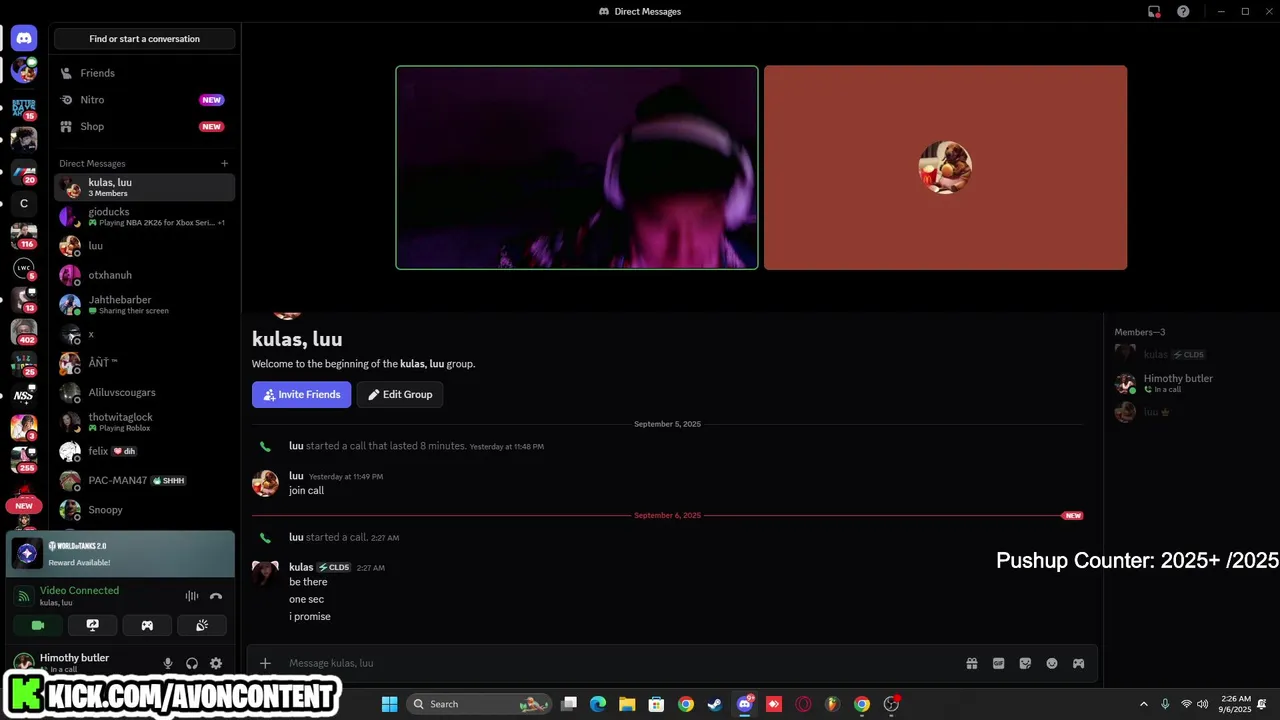Click the "join call" message text
The height and width of the screenshot is (720, 1280).
pyautogui.click(x=307, y=490)
